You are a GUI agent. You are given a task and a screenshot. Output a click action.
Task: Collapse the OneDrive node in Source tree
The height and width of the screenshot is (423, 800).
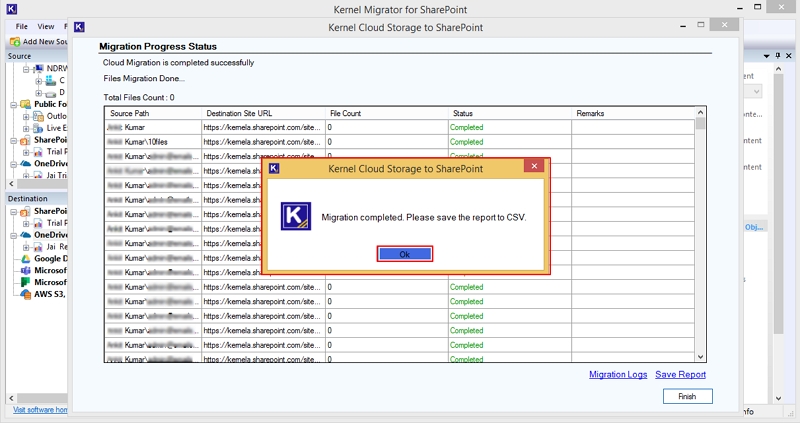(14, 164)
